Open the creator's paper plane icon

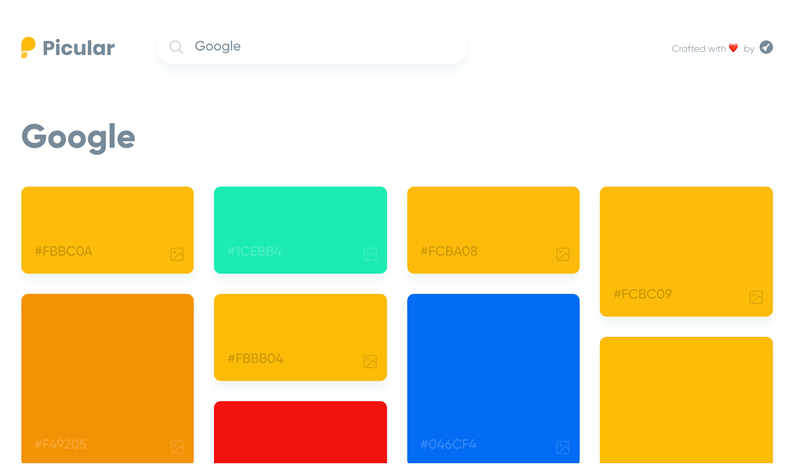(766, 47)
